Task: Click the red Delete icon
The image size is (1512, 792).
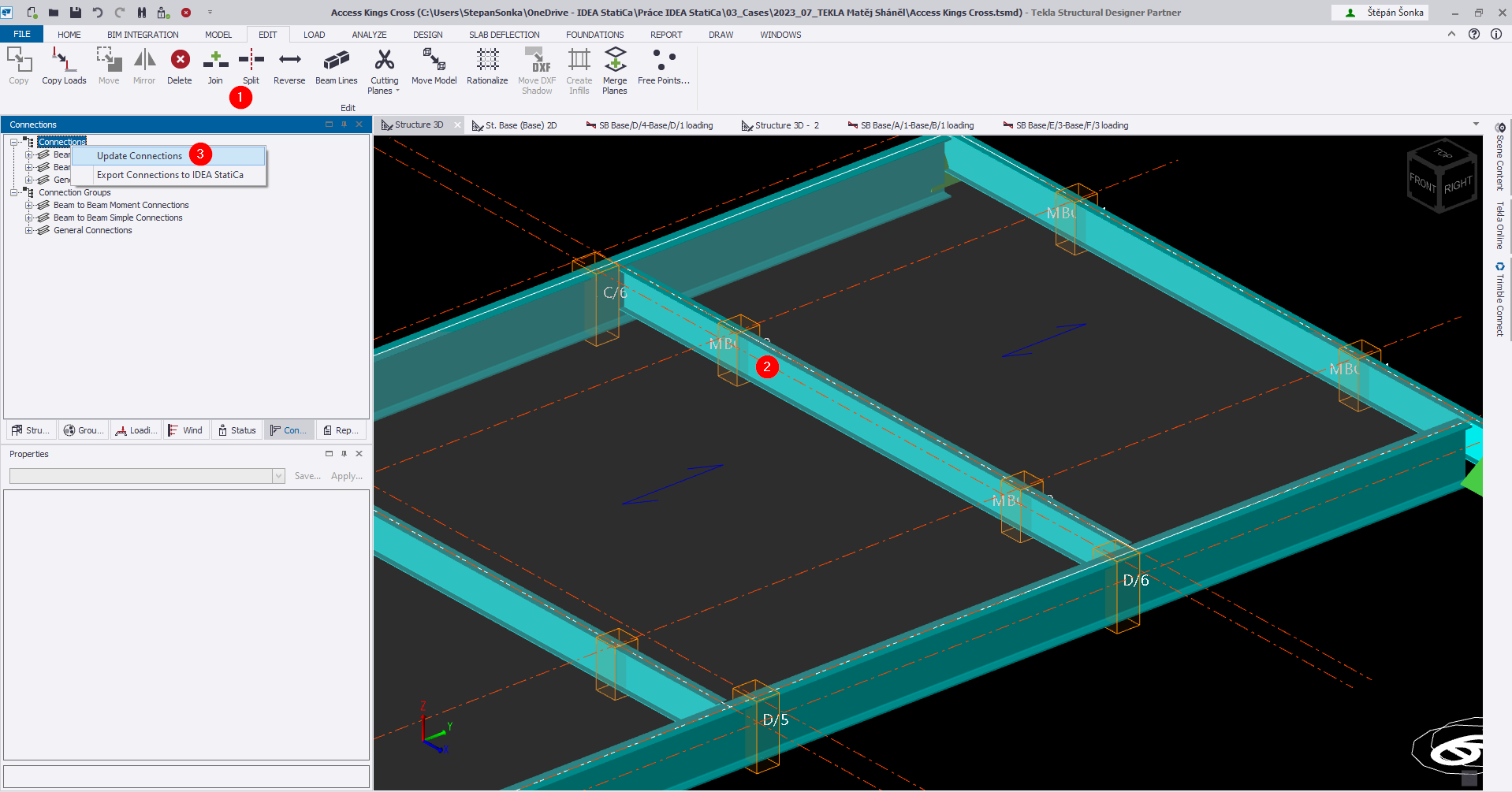Action: click(x=180, y=66)
